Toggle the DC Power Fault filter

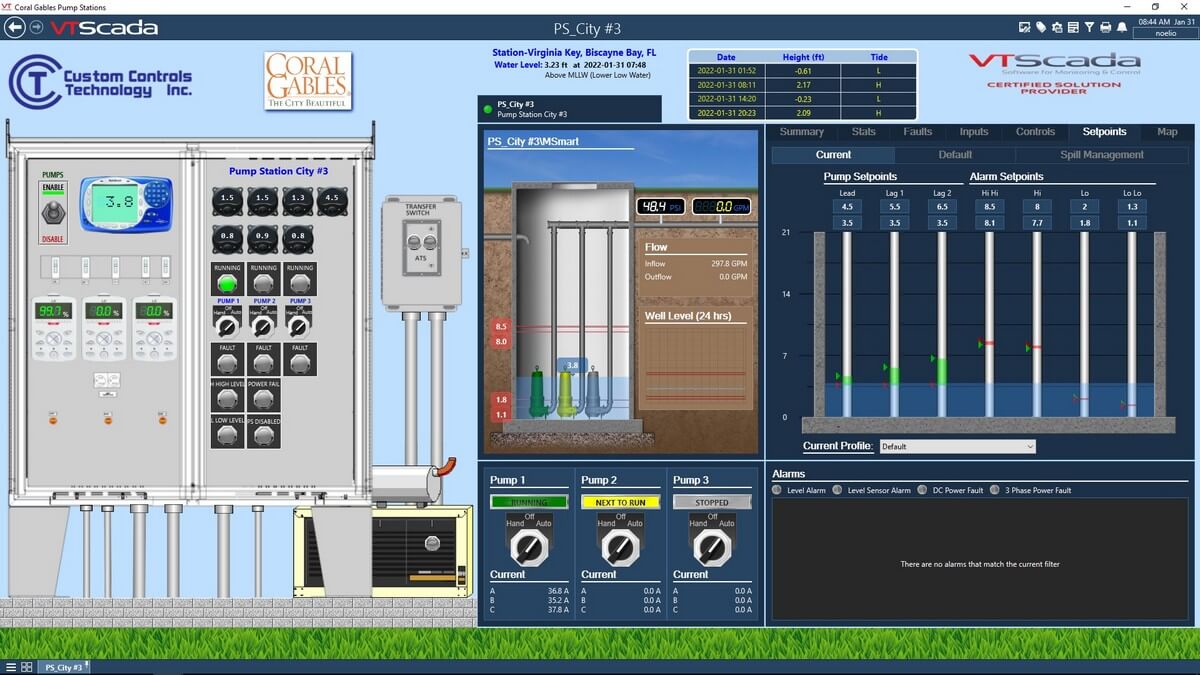tap(923, 490)
